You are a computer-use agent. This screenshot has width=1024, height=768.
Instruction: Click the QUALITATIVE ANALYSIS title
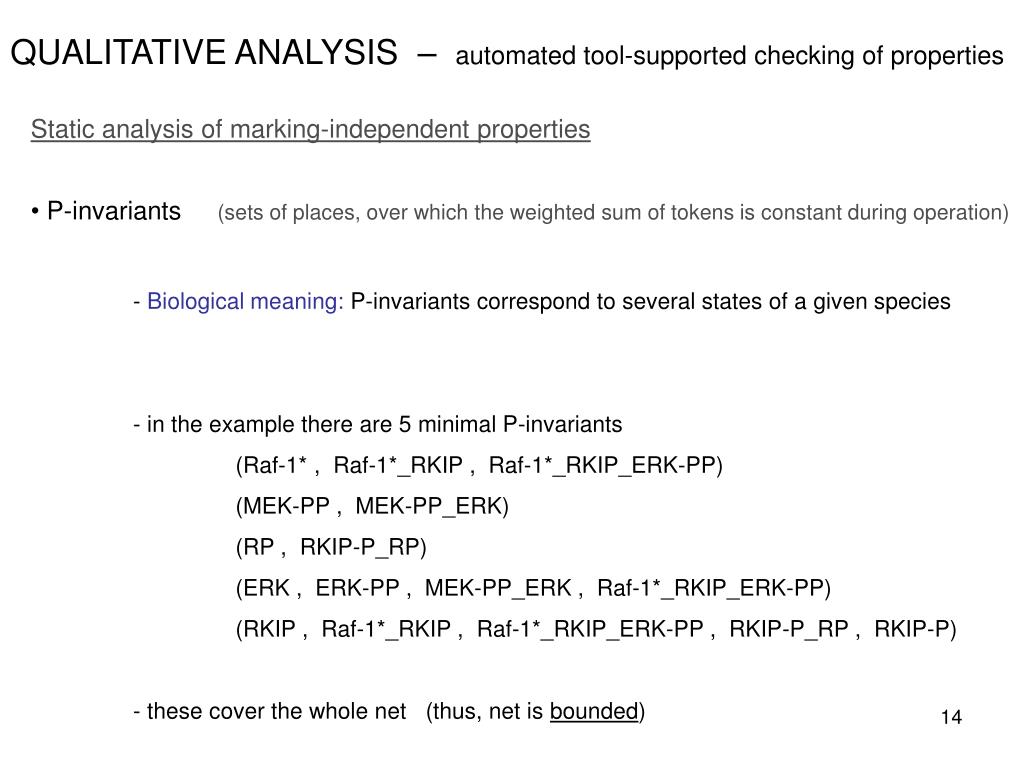tap(204, 52)
